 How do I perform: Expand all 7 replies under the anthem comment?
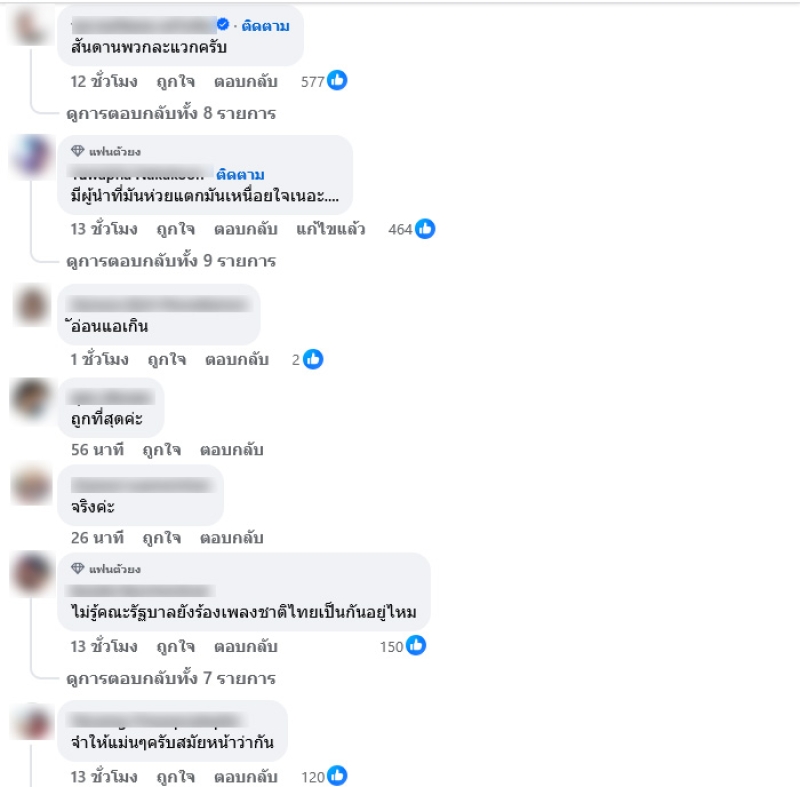pyautogui.click(x=171, y=678)
